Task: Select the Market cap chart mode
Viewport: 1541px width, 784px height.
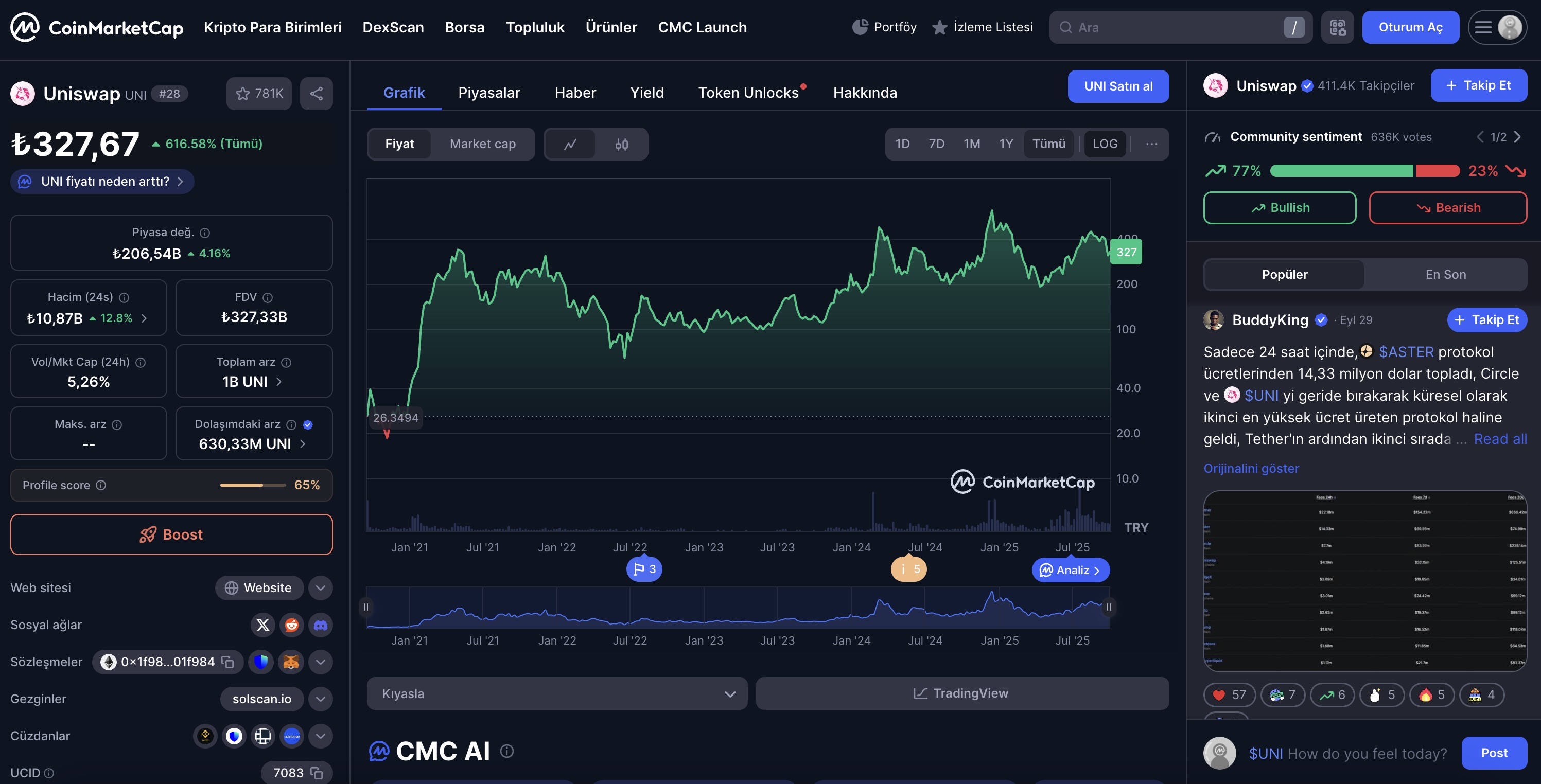Action: pyautogui.click(x=482, y=144)
